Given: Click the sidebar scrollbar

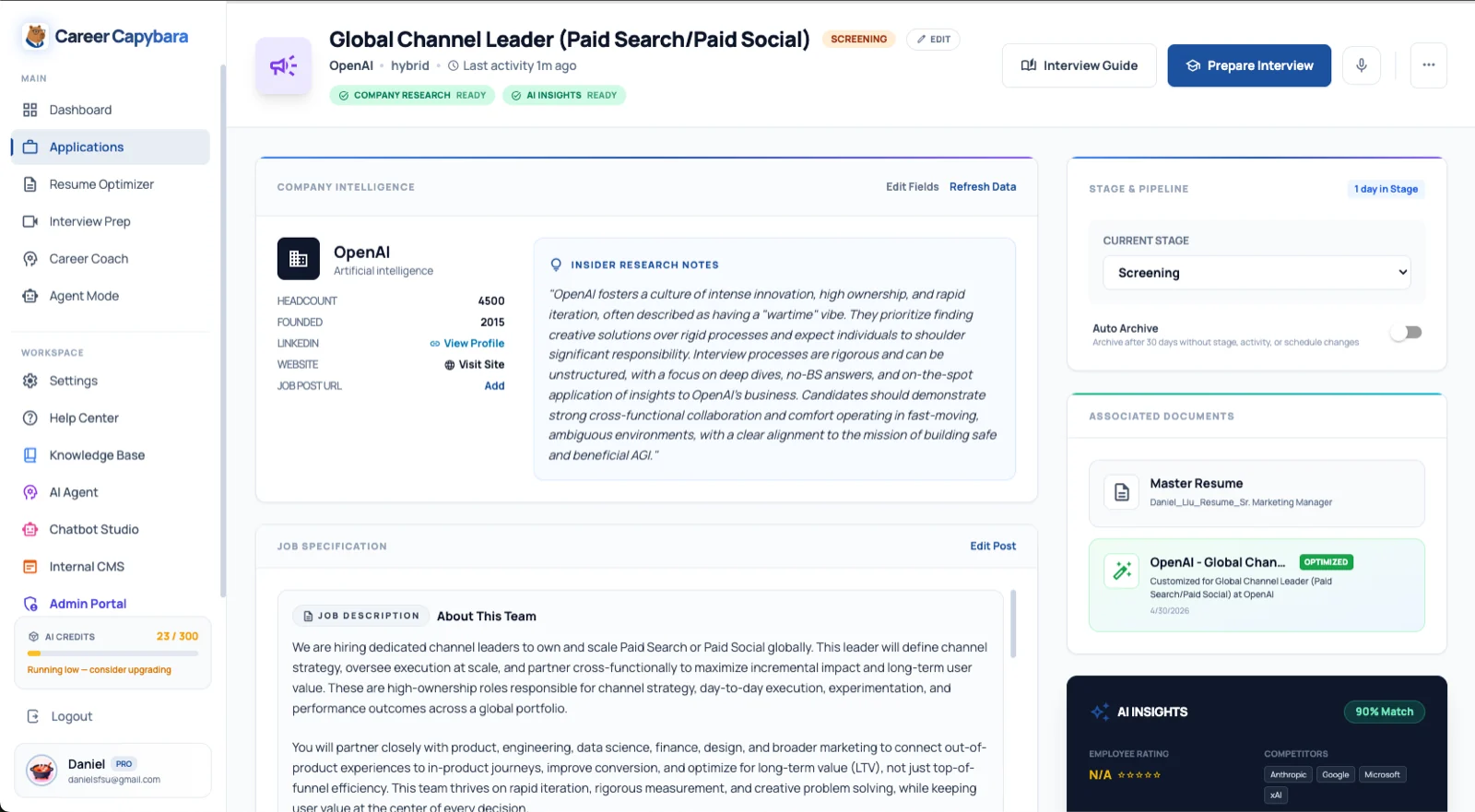Looking at the screenshot, I should 222,330.
